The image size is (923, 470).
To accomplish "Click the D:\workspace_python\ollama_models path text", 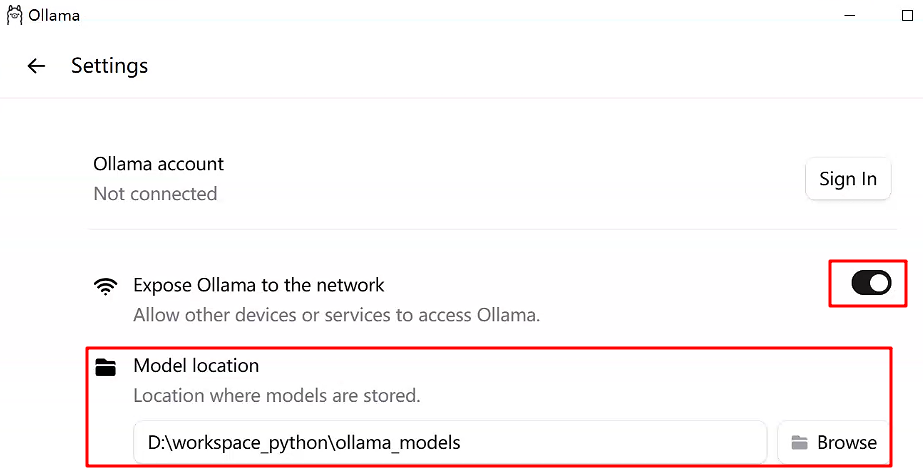I will (x=304, y=443).
